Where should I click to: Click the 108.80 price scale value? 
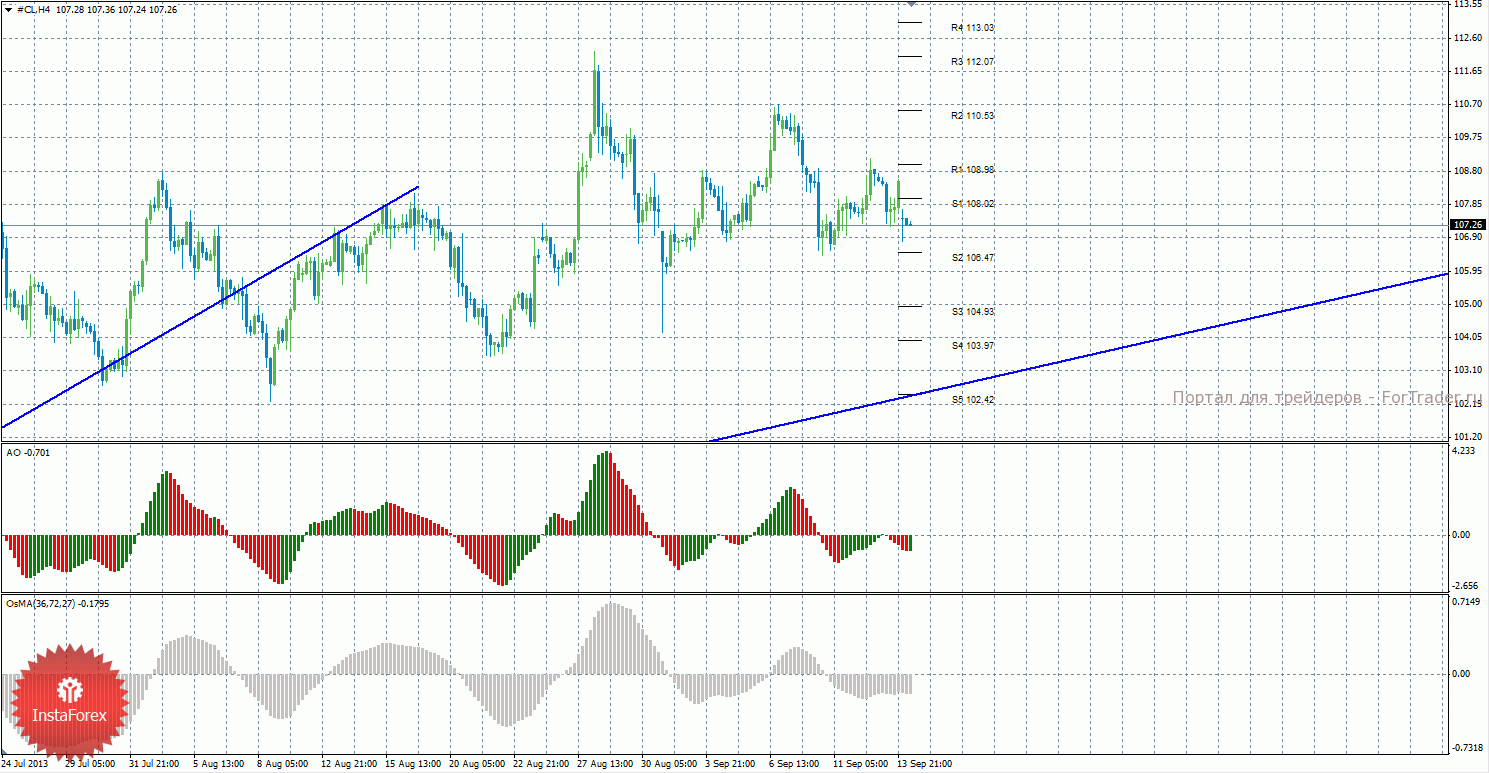pyautogui.click(x=1467, y=171)
